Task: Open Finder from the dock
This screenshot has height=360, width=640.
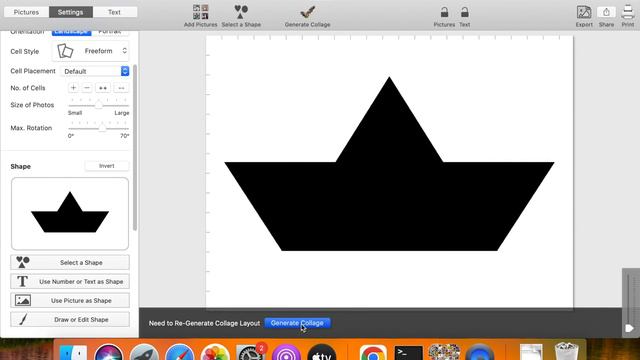Action: click(x=73, y=353)
